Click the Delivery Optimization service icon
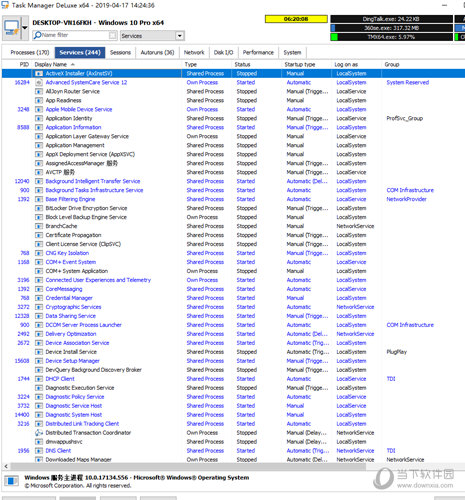Viewport: 465px width, 500px height. coord(39,334)
